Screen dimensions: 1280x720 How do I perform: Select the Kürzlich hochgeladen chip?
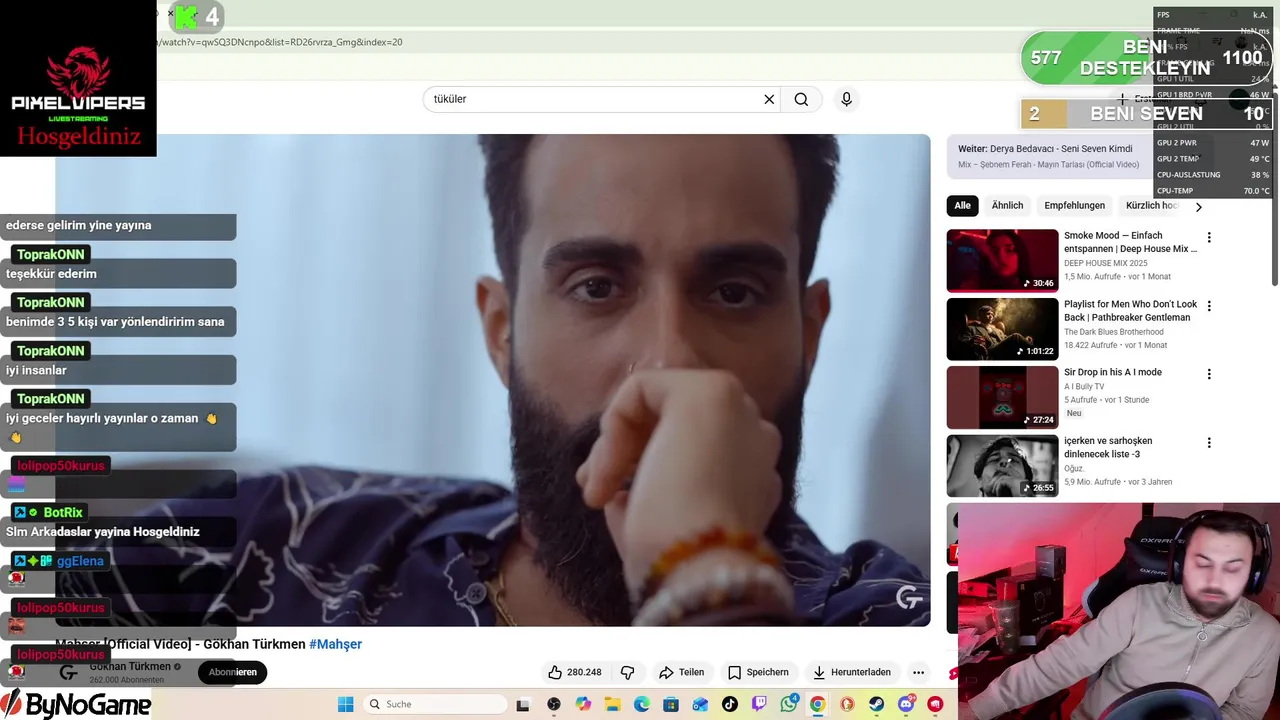click(1151, 205)
